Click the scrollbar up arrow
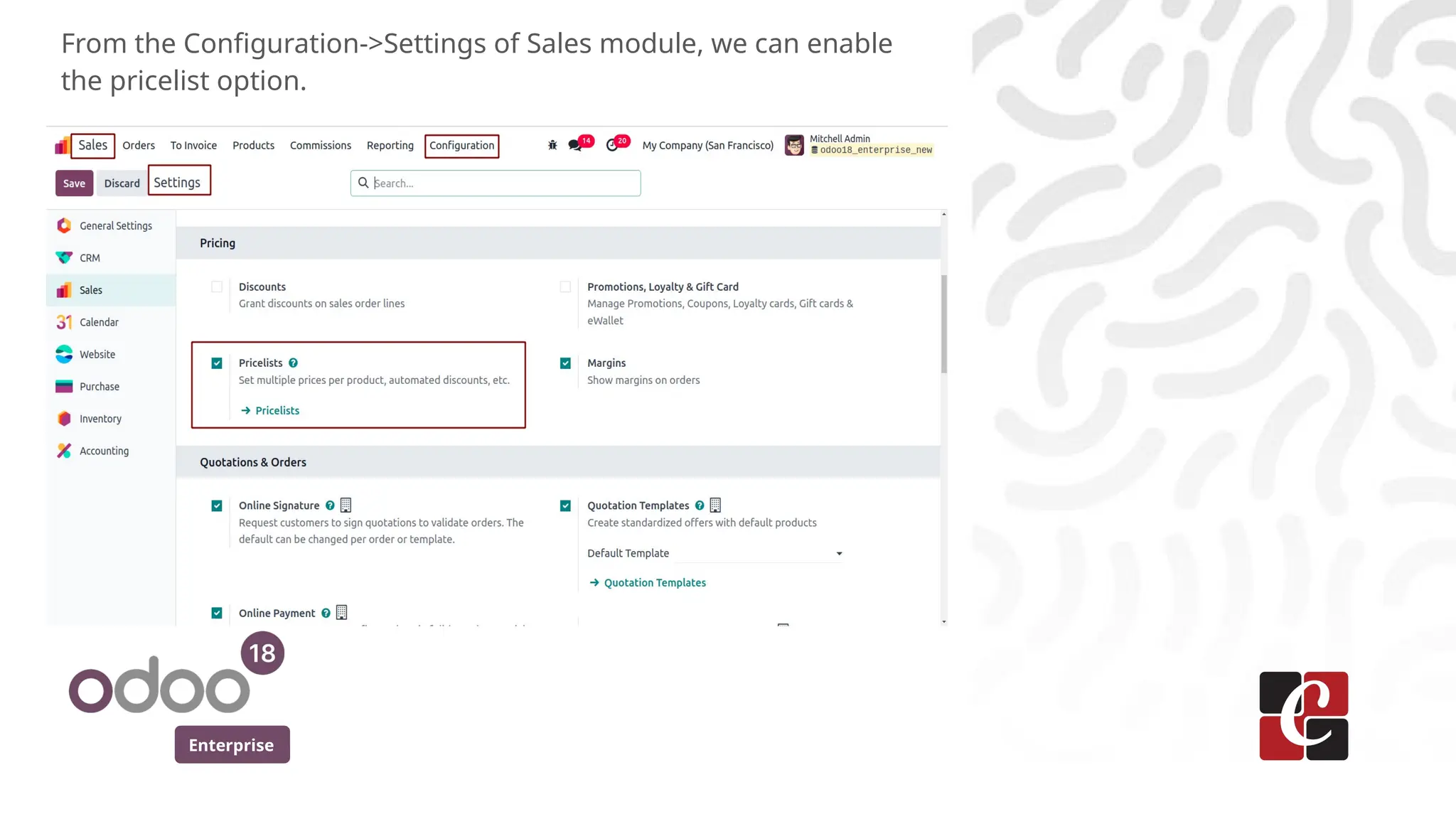The width and height of the screenshot is (1456, 819). (943, 214)
